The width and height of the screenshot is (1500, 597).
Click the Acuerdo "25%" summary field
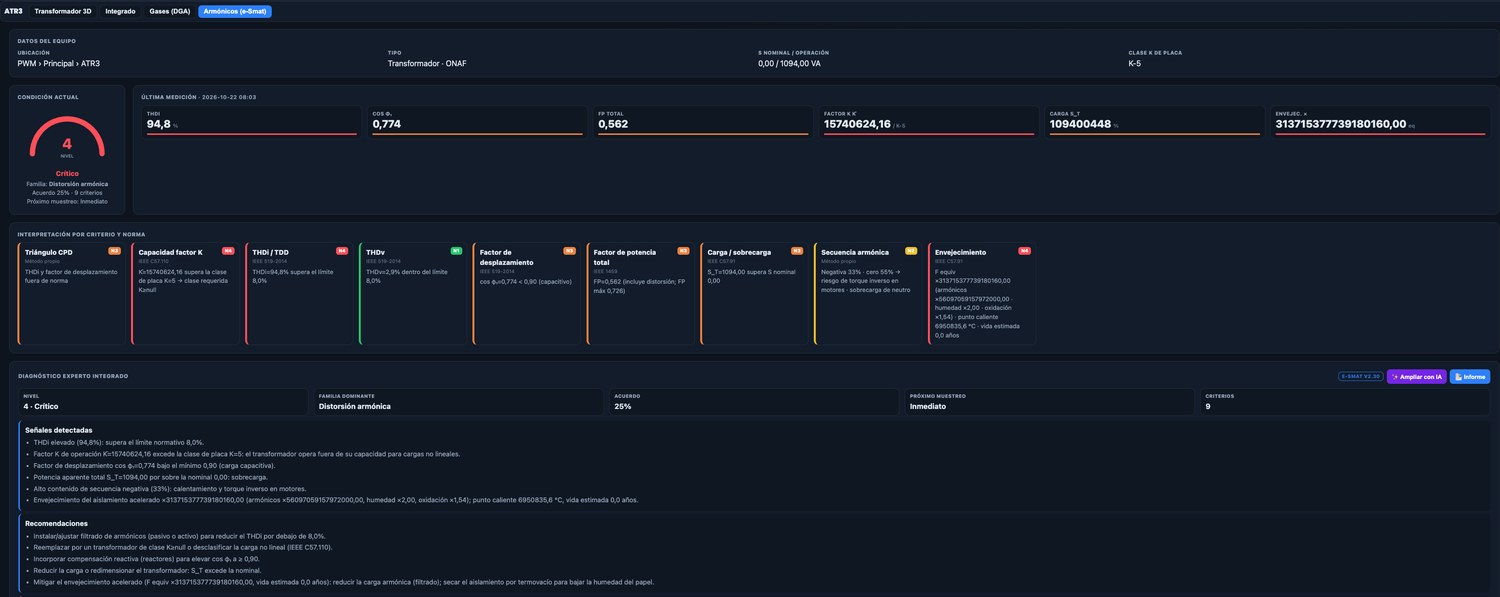click(x=754, y=402)
